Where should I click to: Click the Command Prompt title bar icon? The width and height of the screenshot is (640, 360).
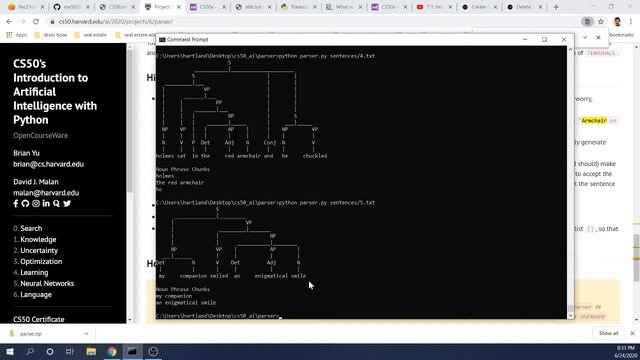click(162, 40)
